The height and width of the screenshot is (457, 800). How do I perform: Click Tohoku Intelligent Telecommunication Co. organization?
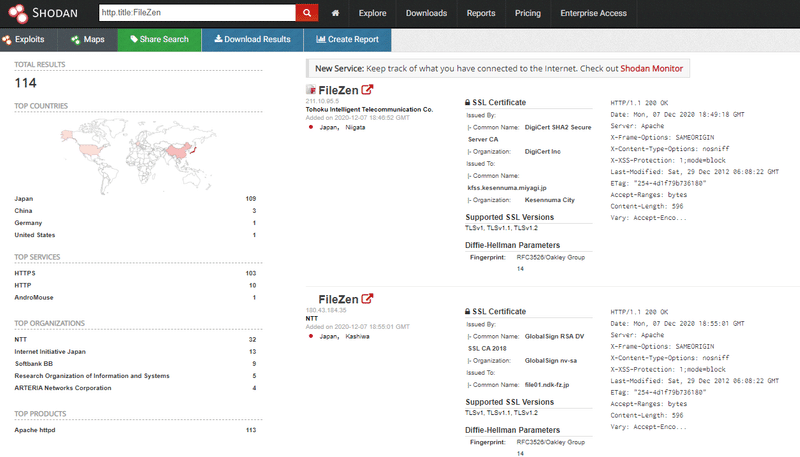[369, 110]
